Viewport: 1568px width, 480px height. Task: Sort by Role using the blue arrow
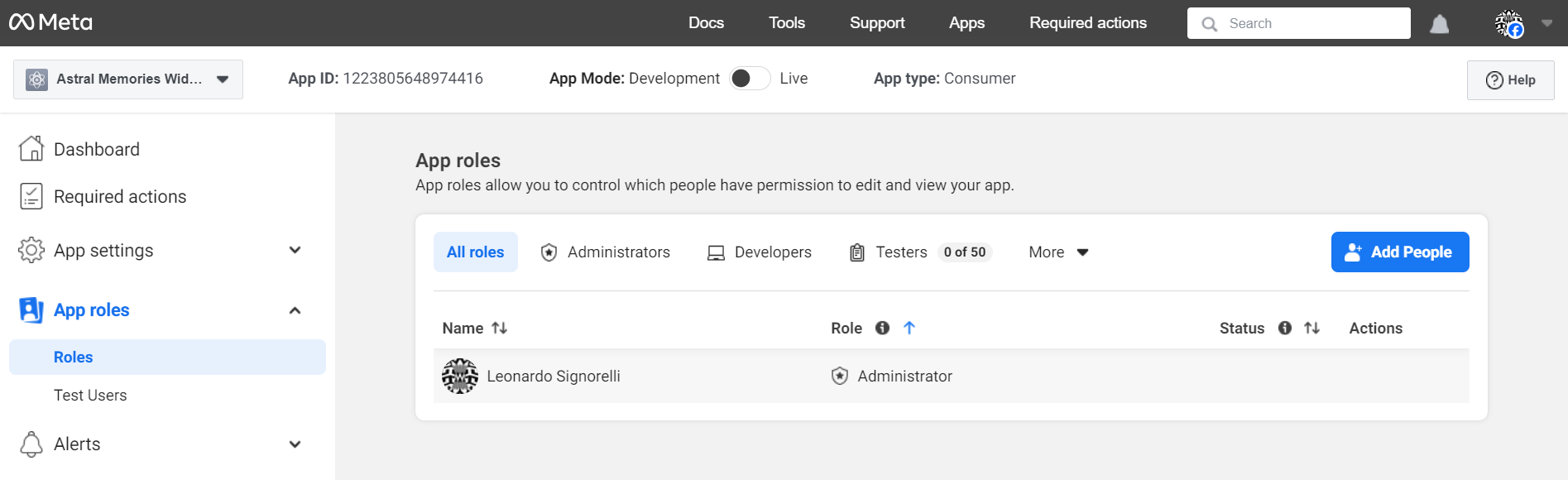click(x=909, y=328)
